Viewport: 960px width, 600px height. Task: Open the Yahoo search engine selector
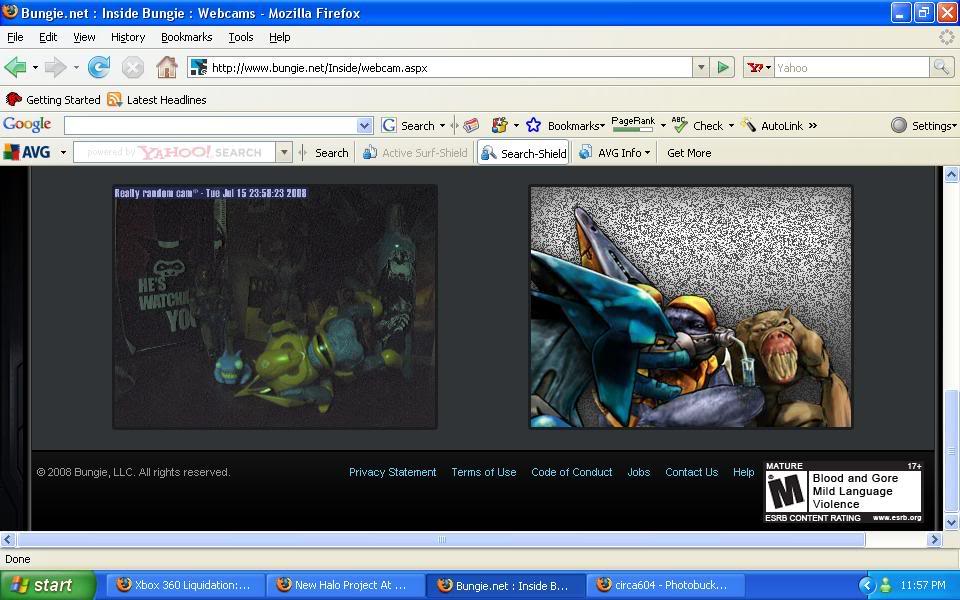click(x=759, y=67)
